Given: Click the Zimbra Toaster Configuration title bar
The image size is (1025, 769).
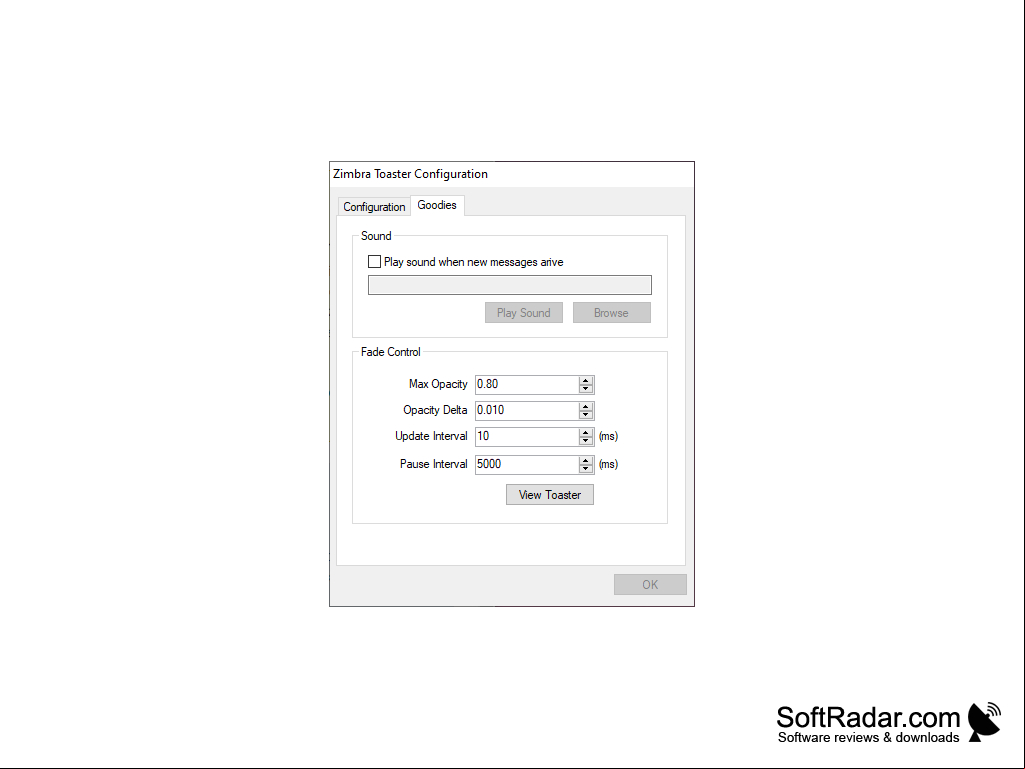Looking at the screenshot, I should tap(512, 174).
